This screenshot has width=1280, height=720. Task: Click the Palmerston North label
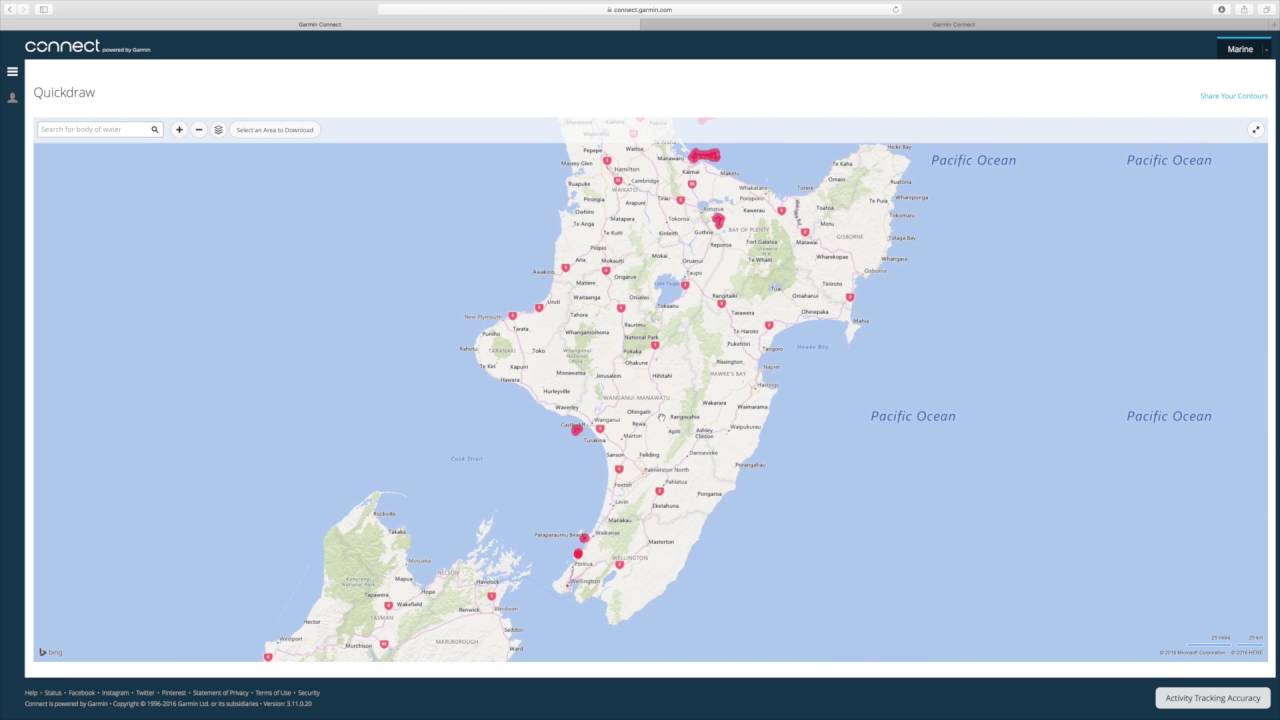pyautogui.click(x=666, y=469)
